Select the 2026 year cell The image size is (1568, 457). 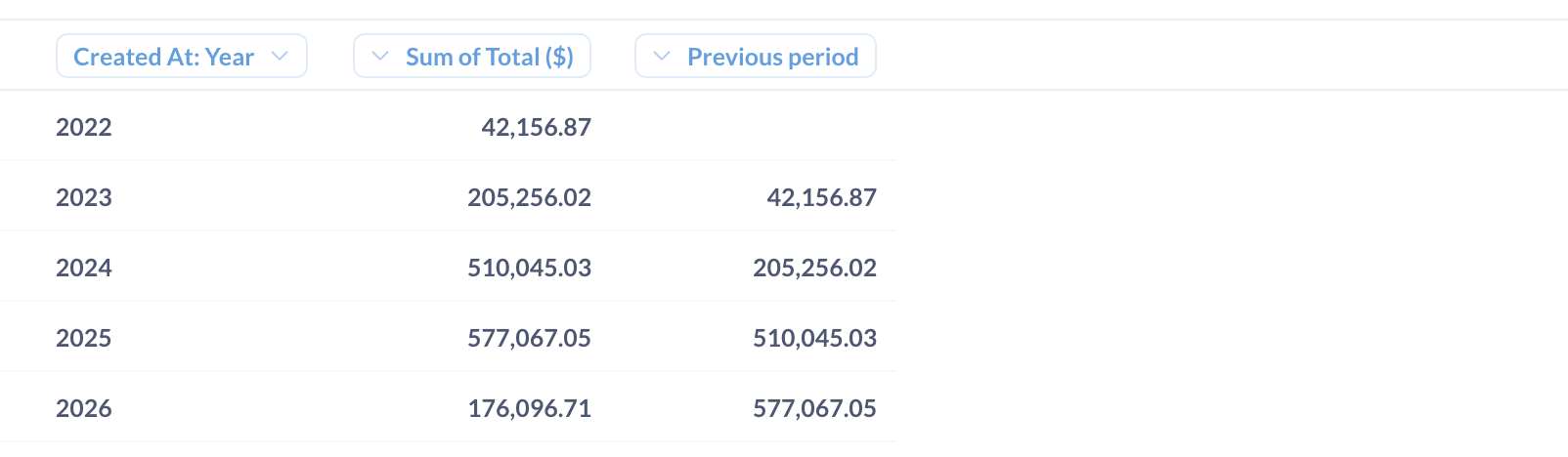click(84, 408)
